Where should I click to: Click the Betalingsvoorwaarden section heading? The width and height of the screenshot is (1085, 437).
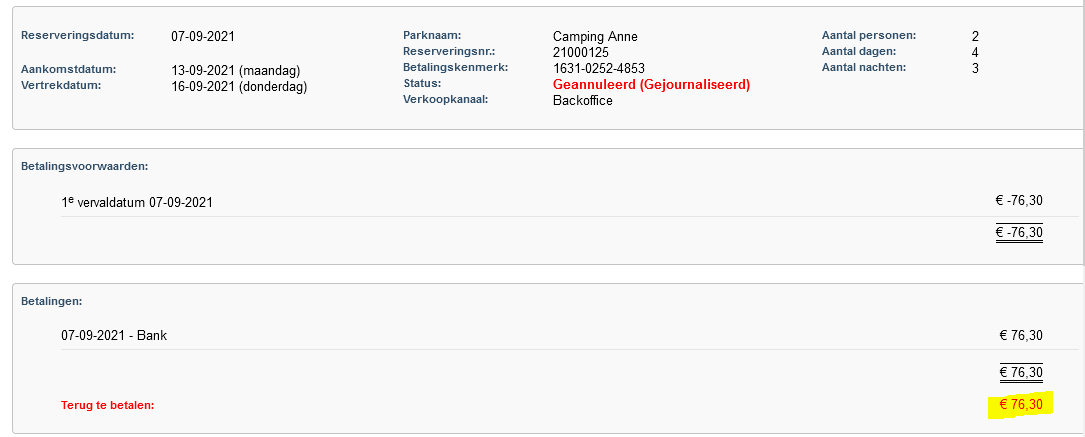click(85, 167)
